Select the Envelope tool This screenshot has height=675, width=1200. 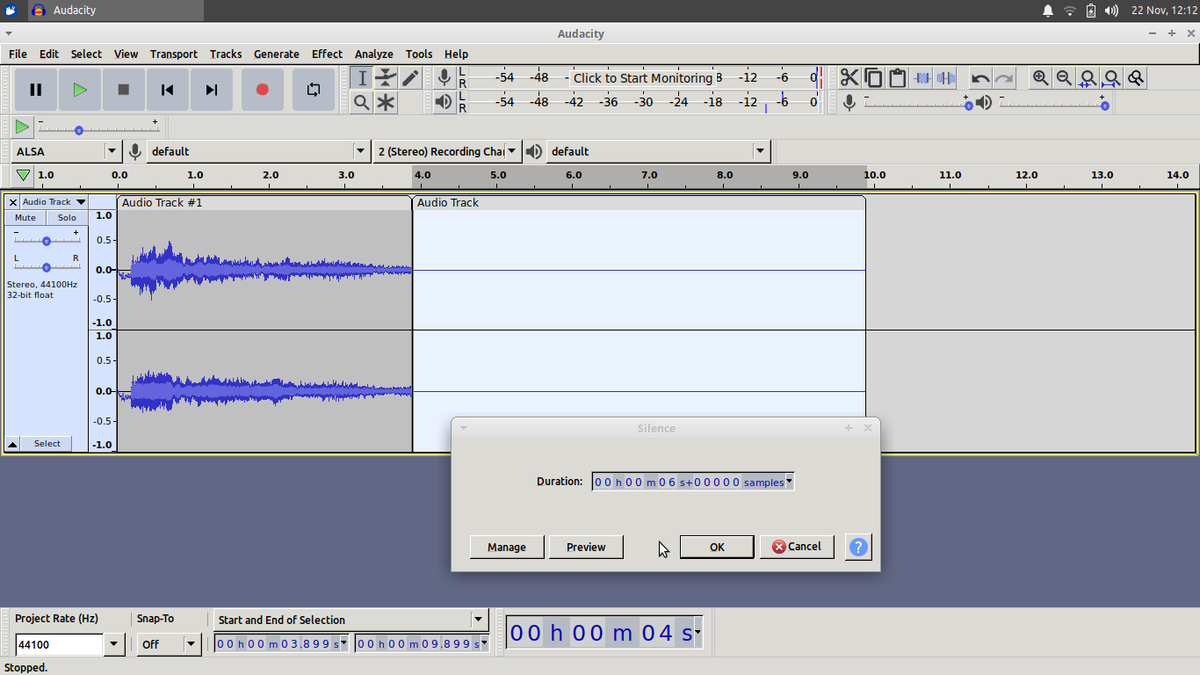coord(385,77)
